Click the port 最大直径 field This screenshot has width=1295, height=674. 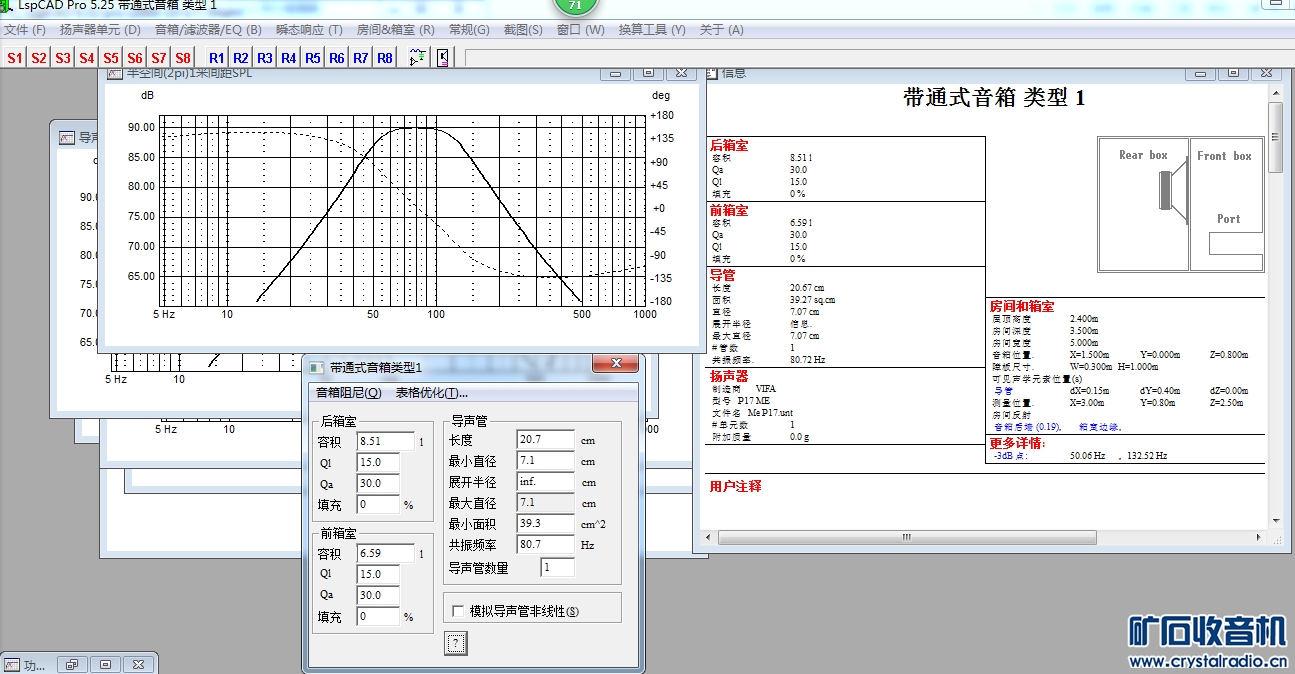point(545,502)
